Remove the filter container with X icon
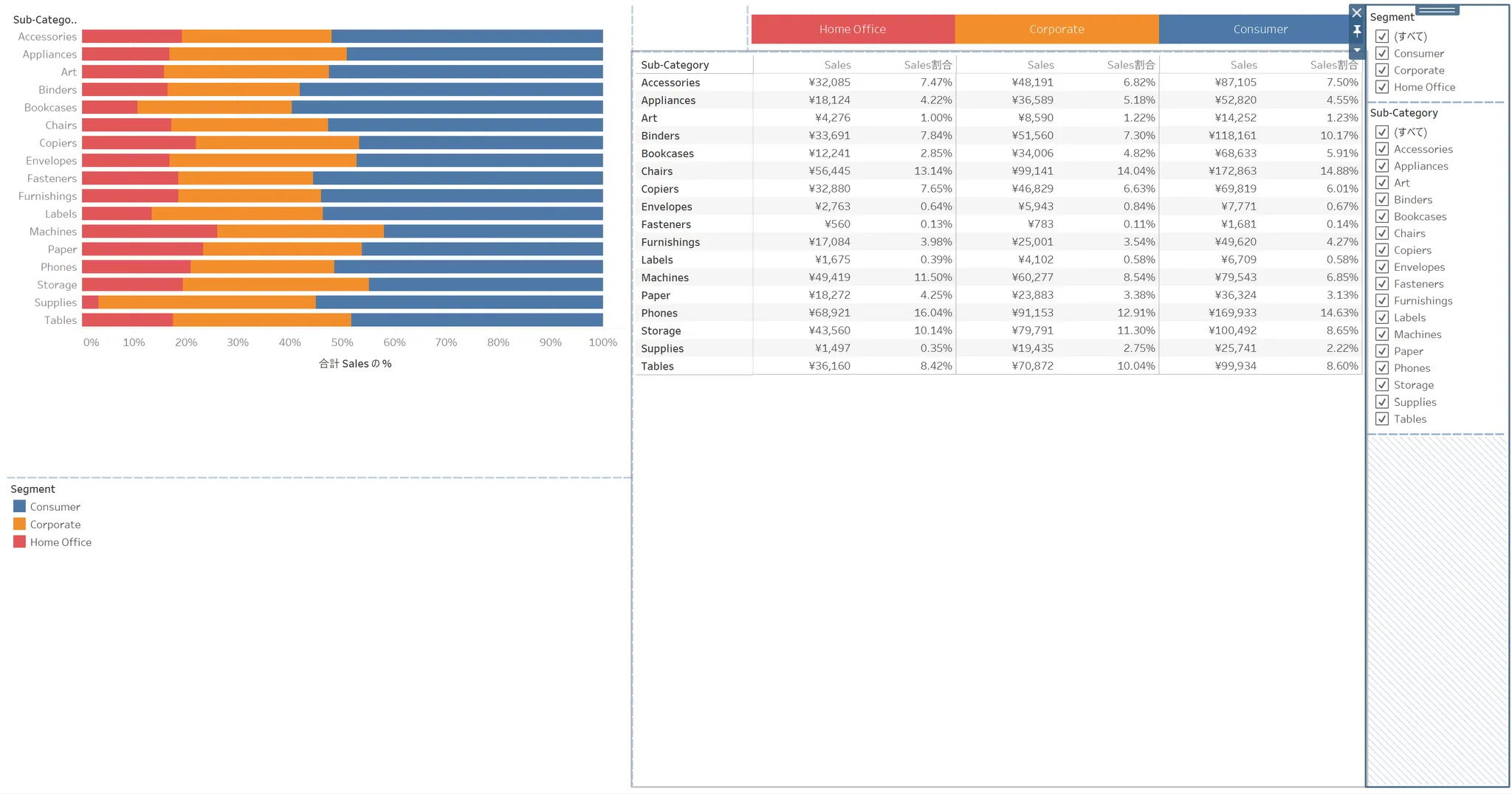 click(1356, 13)
